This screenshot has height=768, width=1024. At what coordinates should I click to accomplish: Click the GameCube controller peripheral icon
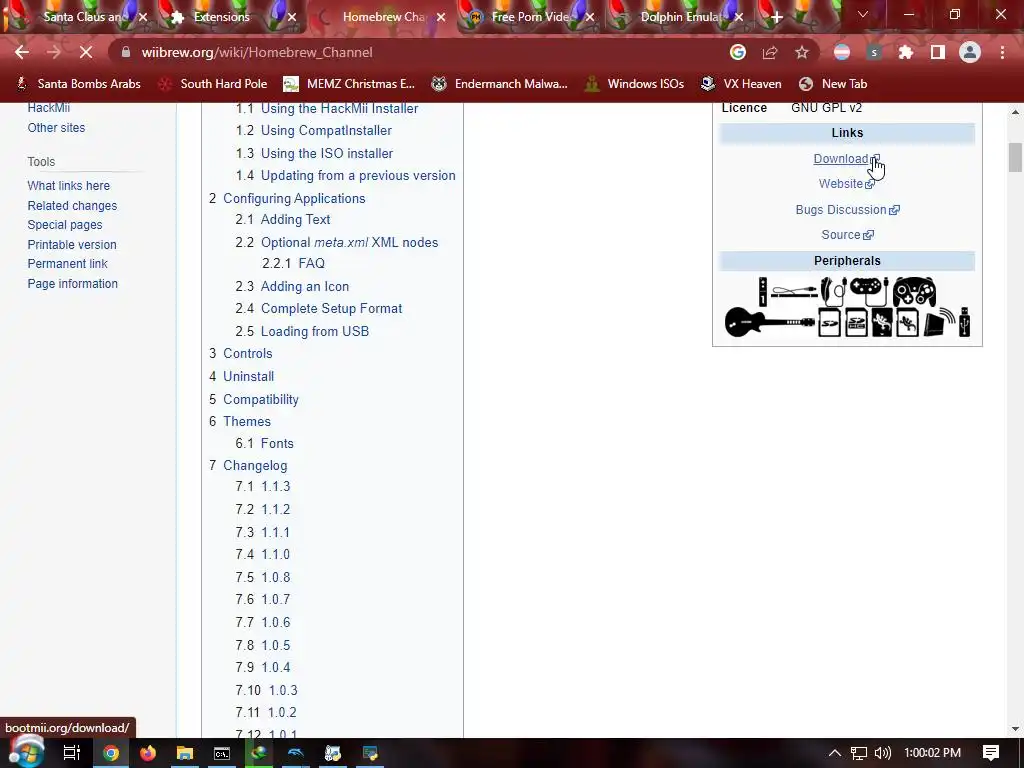click(914, 291)
